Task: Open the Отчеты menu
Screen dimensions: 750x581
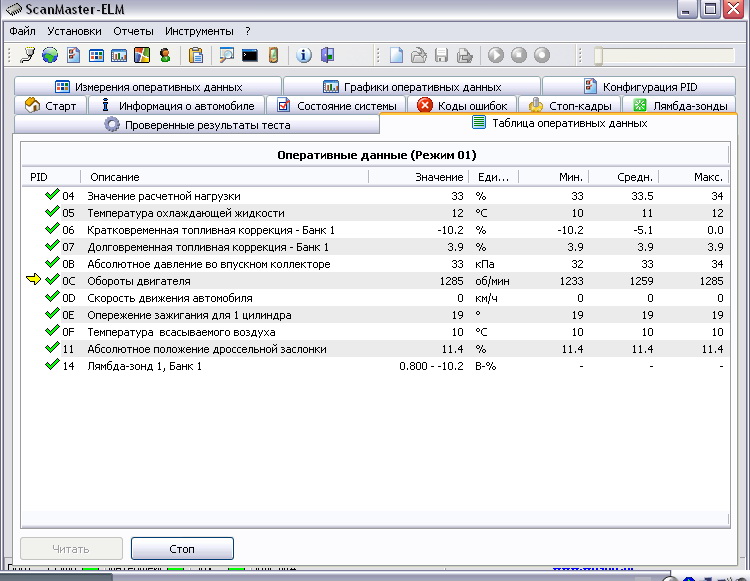Action: click(x=133, y=31)
